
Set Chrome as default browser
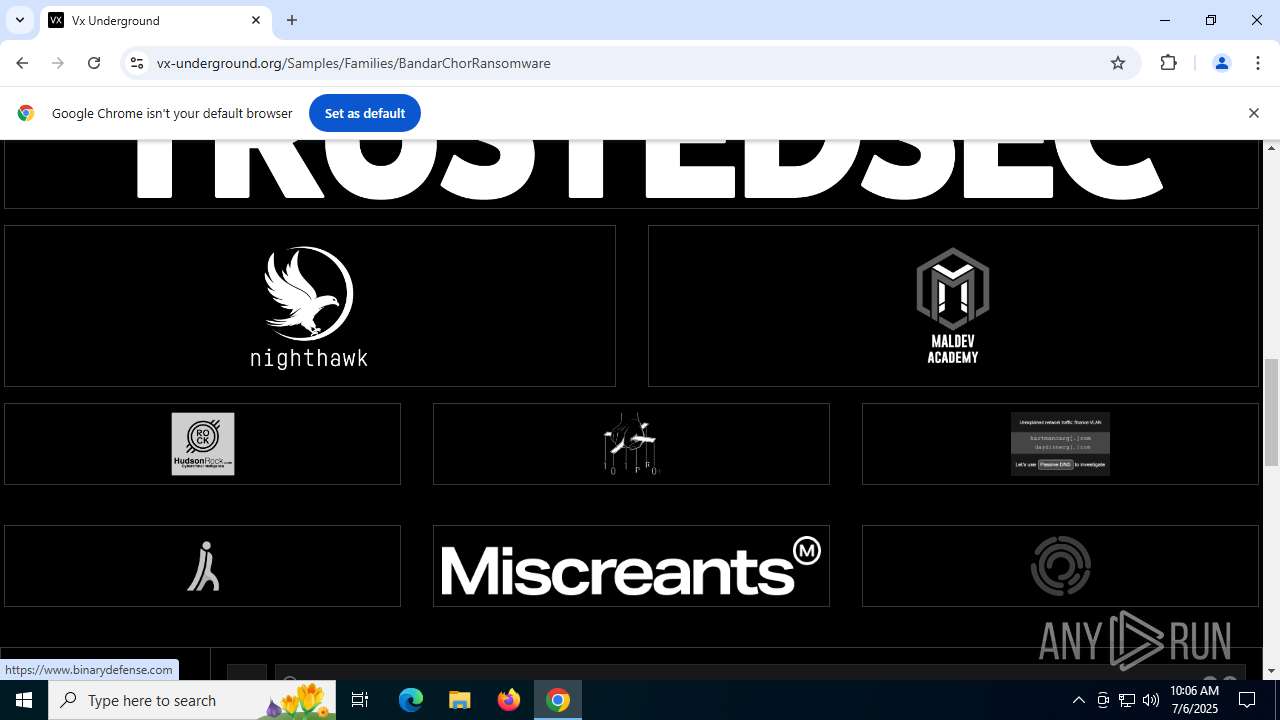[365, 113]
